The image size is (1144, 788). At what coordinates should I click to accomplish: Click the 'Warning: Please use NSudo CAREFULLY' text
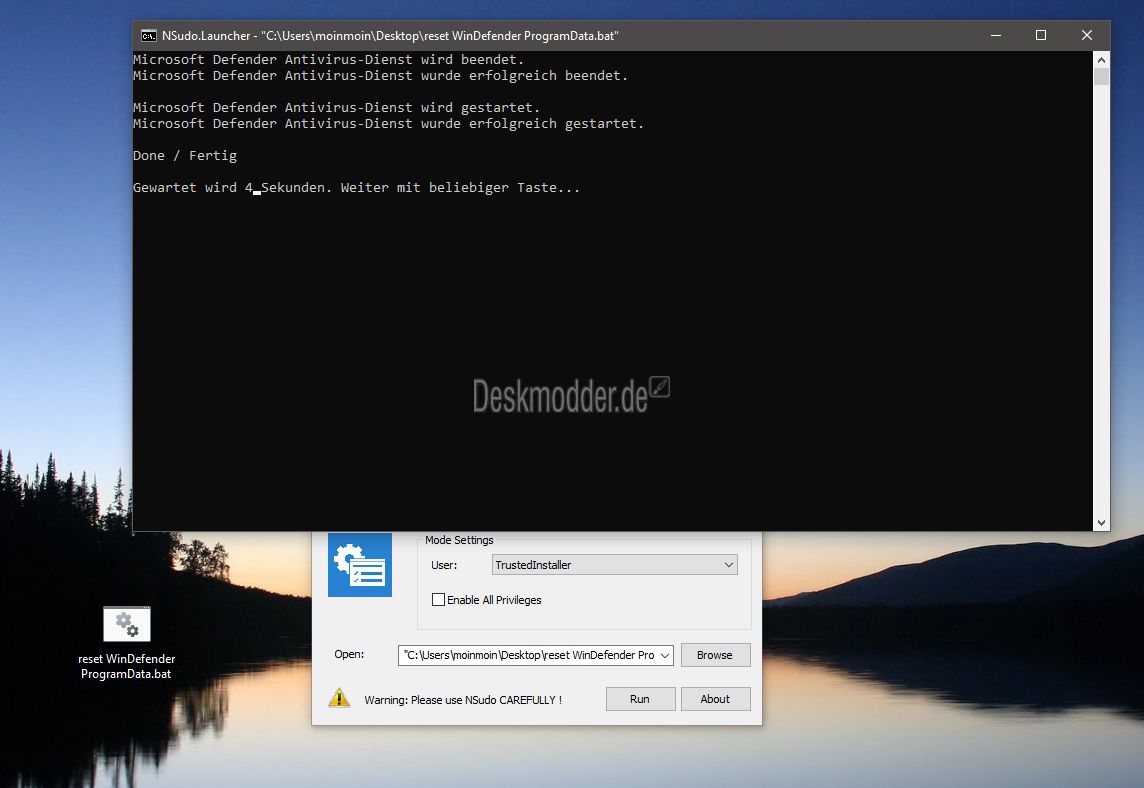click(x=463, y=700)
